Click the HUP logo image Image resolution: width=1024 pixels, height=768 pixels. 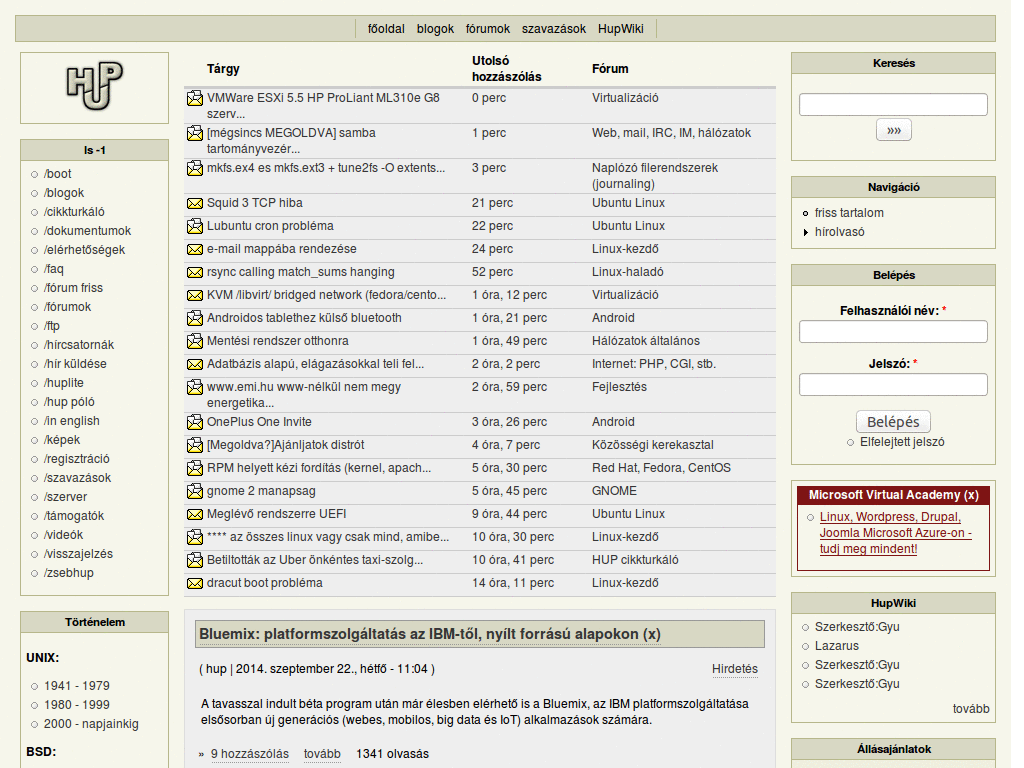coord(93,88)
